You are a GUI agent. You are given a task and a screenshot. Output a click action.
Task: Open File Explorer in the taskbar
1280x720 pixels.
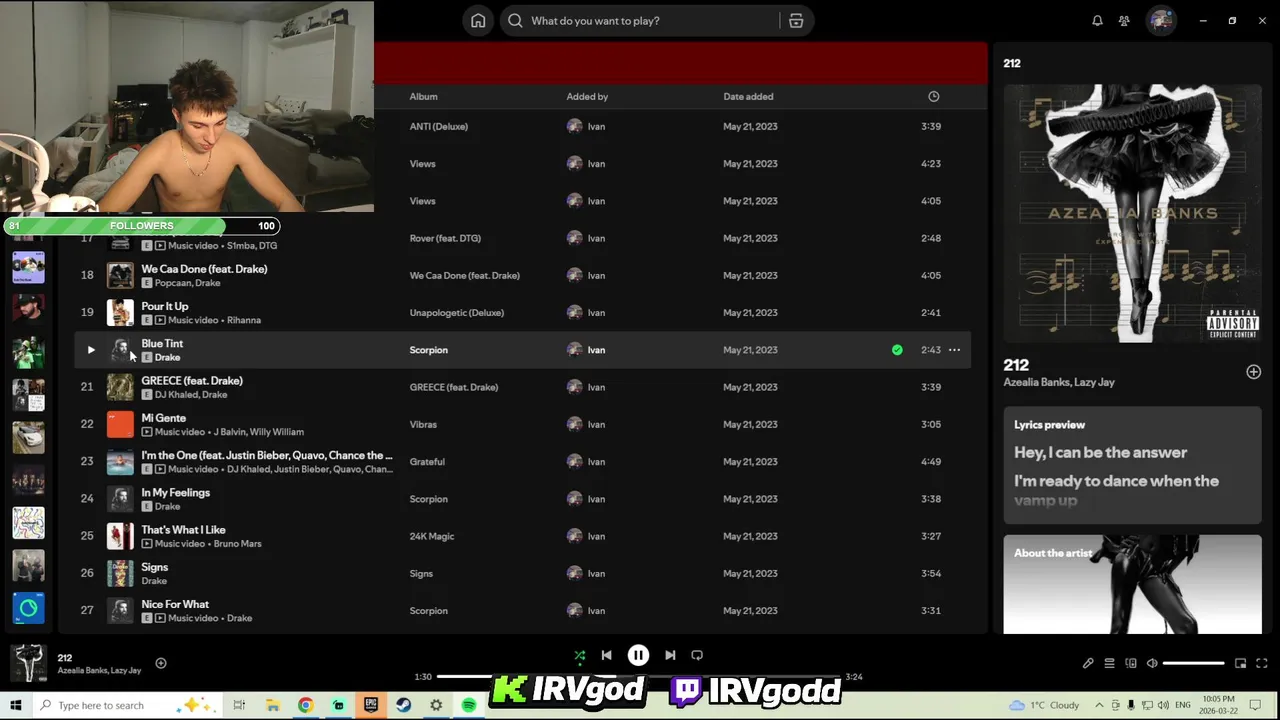click(272, 705)
